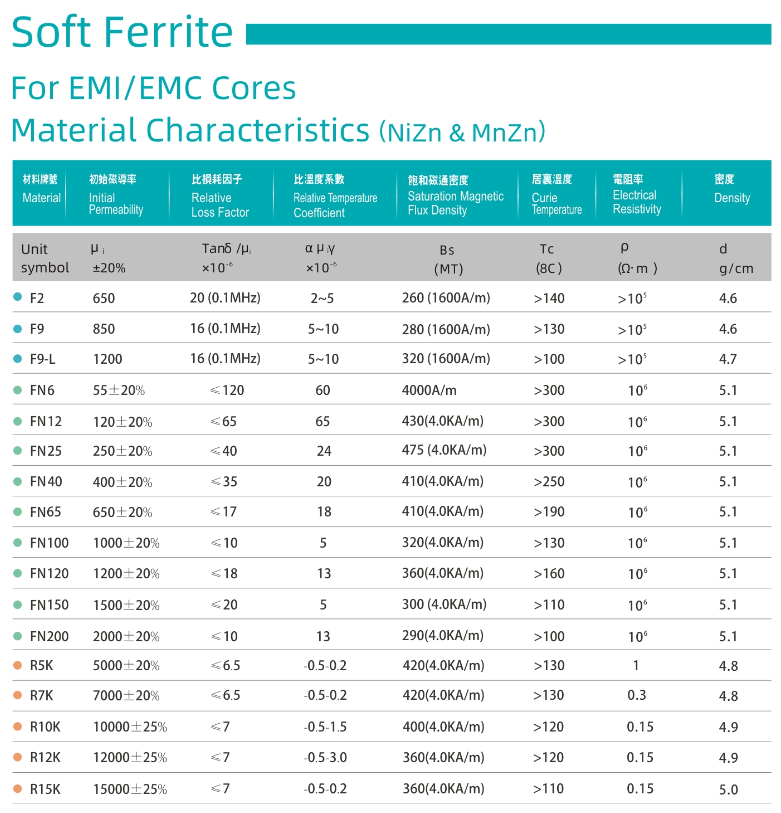The width and height of the screenshot is (781, 813).
Task: Click the Material column header
Action: click(x=41, y=189)
